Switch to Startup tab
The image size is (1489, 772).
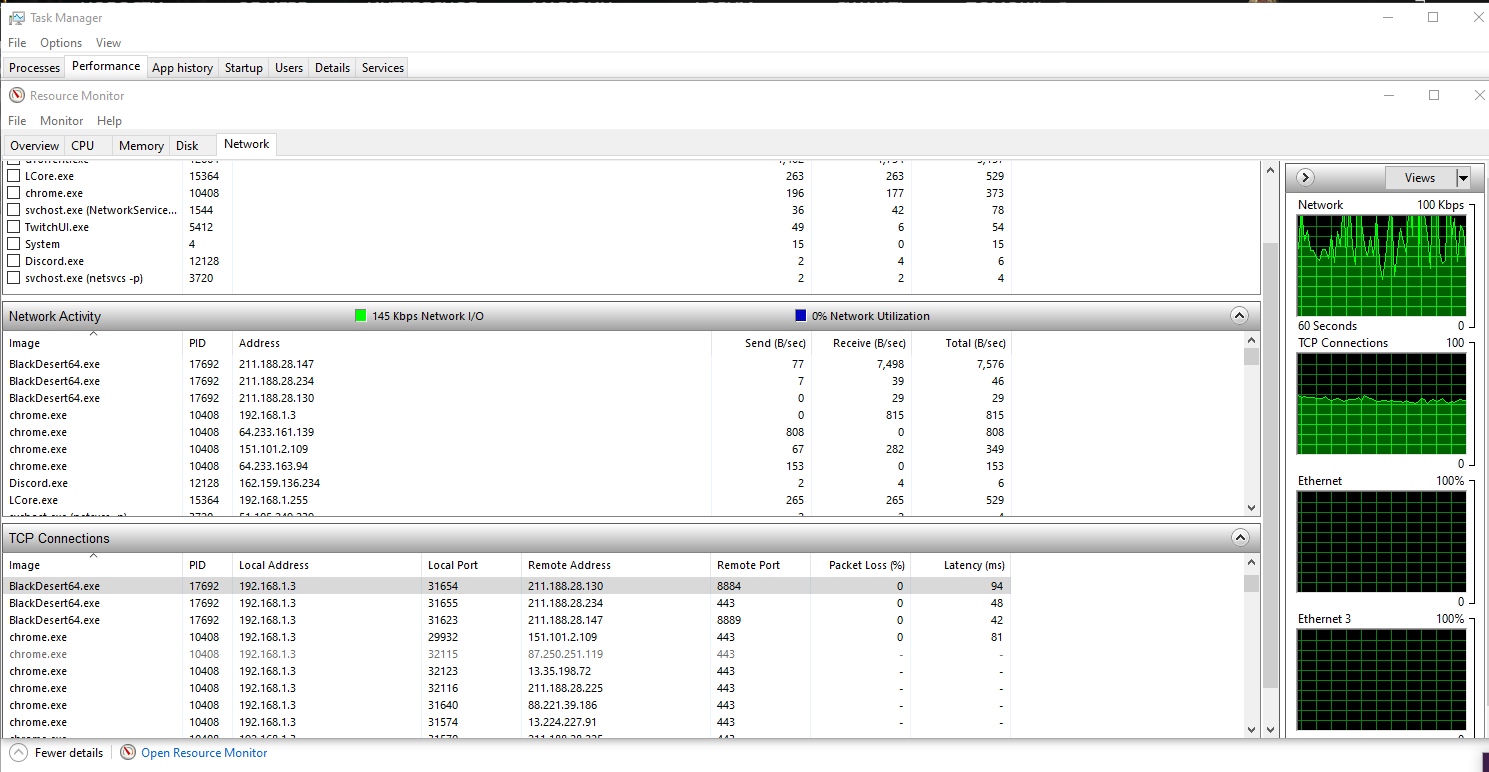coord(243,68)
